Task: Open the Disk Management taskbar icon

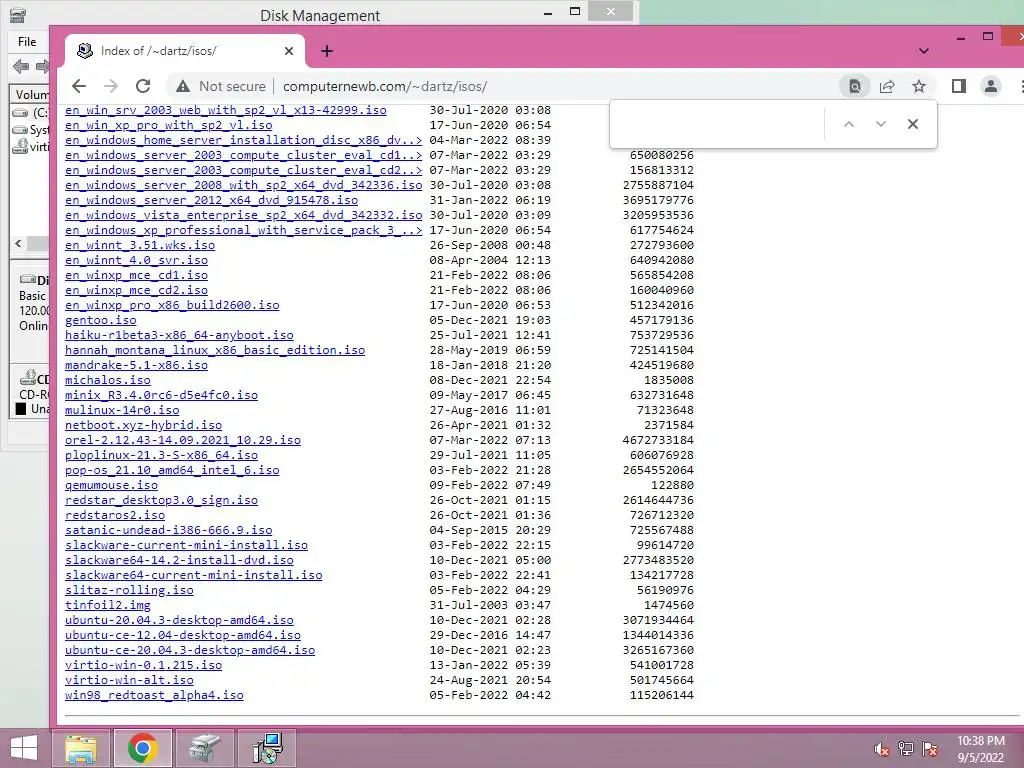Action: (x=205, y=748)
